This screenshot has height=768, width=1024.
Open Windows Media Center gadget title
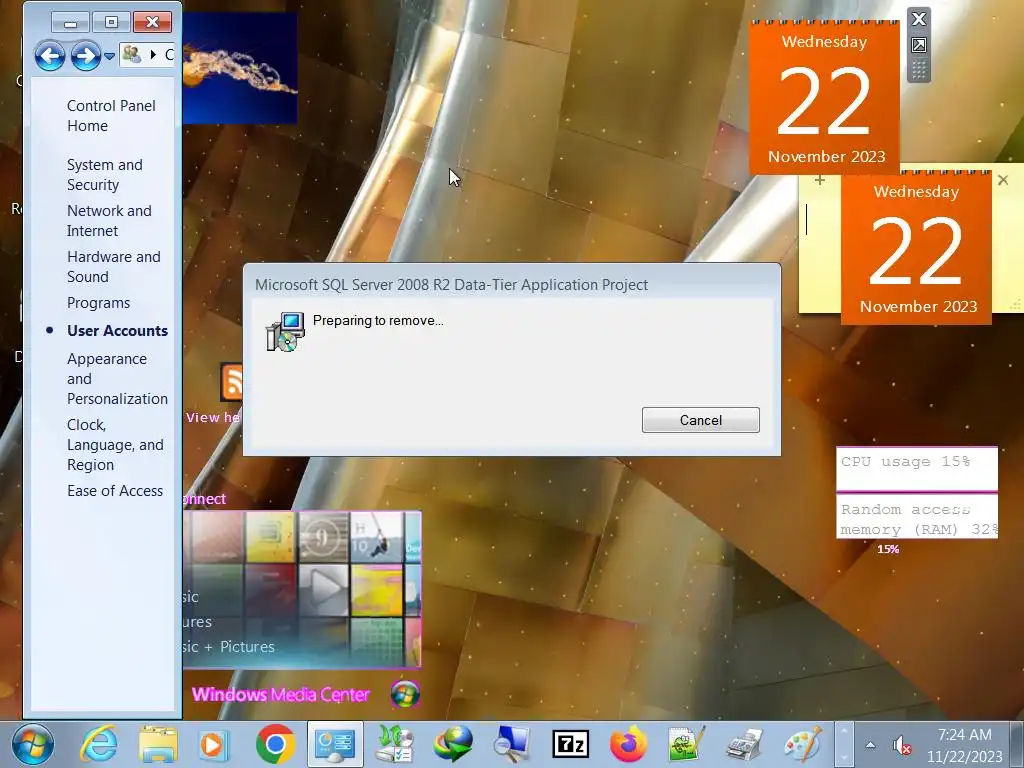pos(281,694)
